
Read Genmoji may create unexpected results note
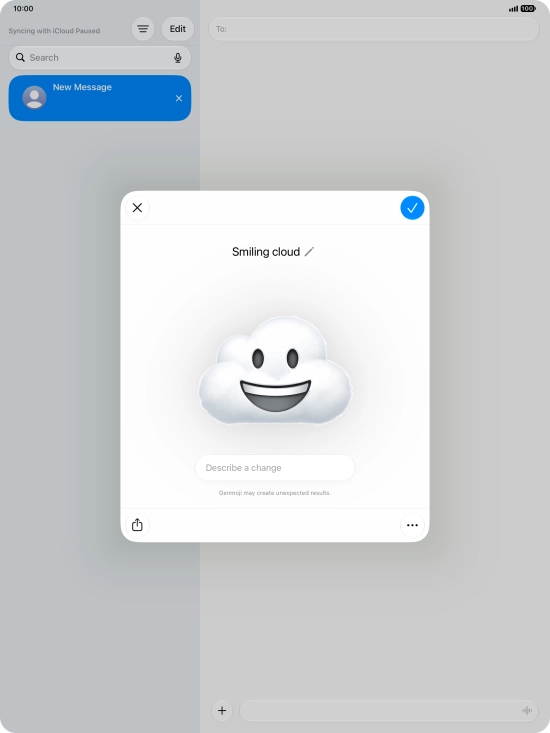pos(275,493)
